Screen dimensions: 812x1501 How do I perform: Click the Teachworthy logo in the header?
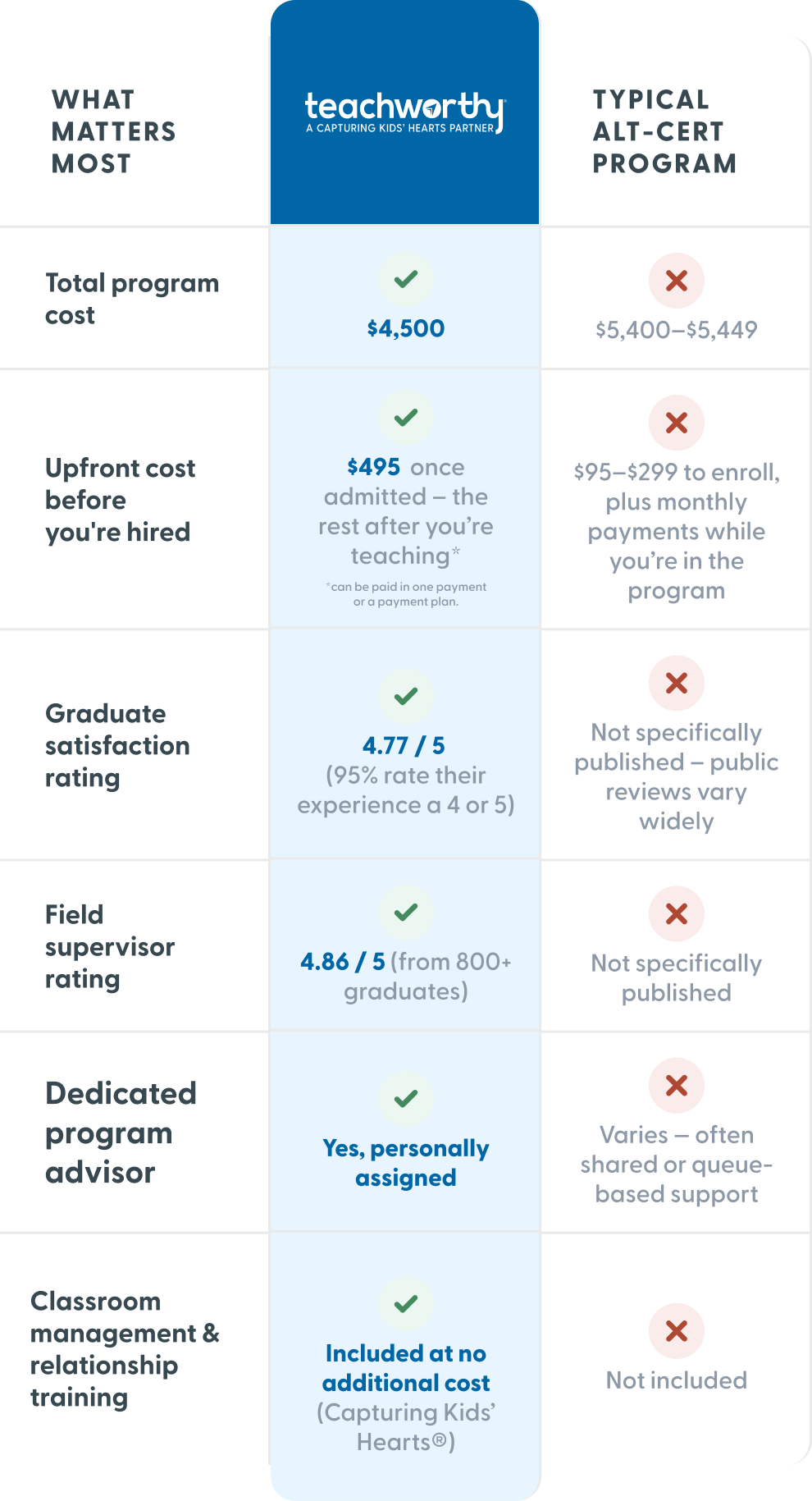pos(405,112)
